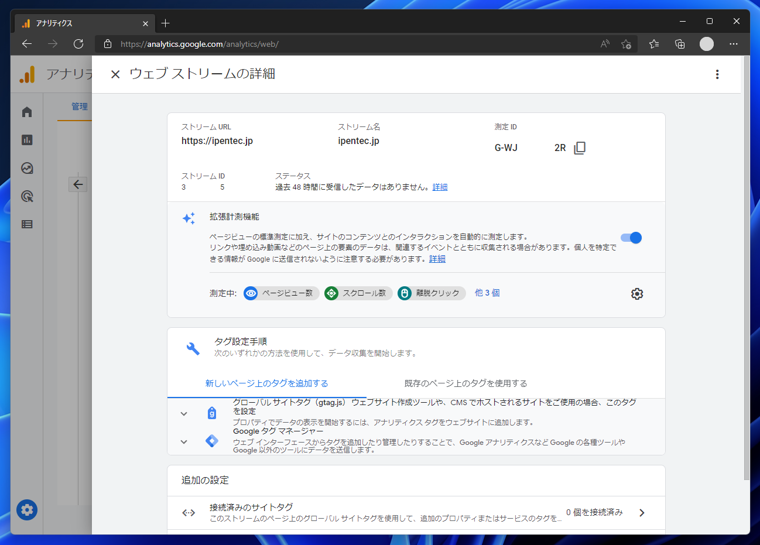Viewport: 760px width, 545px height.
Task: Open enhanced measurement settings gear
Action: point(637,294)
